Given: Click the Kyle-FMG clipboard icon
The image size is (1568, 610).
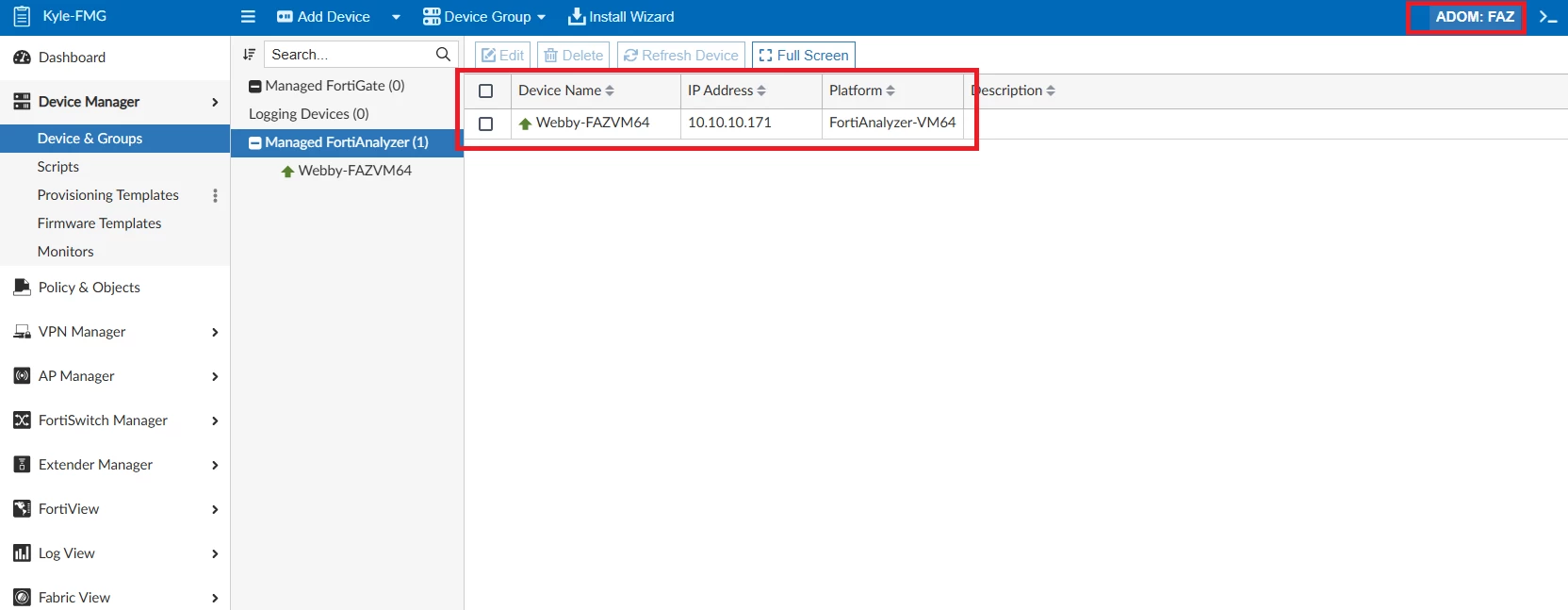Looking at the screenshot, I should pyautogui.click(x=22, y=17).
